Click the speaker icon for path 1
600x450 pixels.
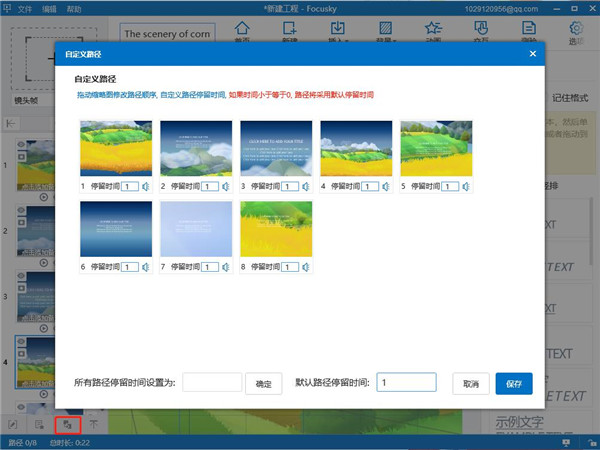146,186
